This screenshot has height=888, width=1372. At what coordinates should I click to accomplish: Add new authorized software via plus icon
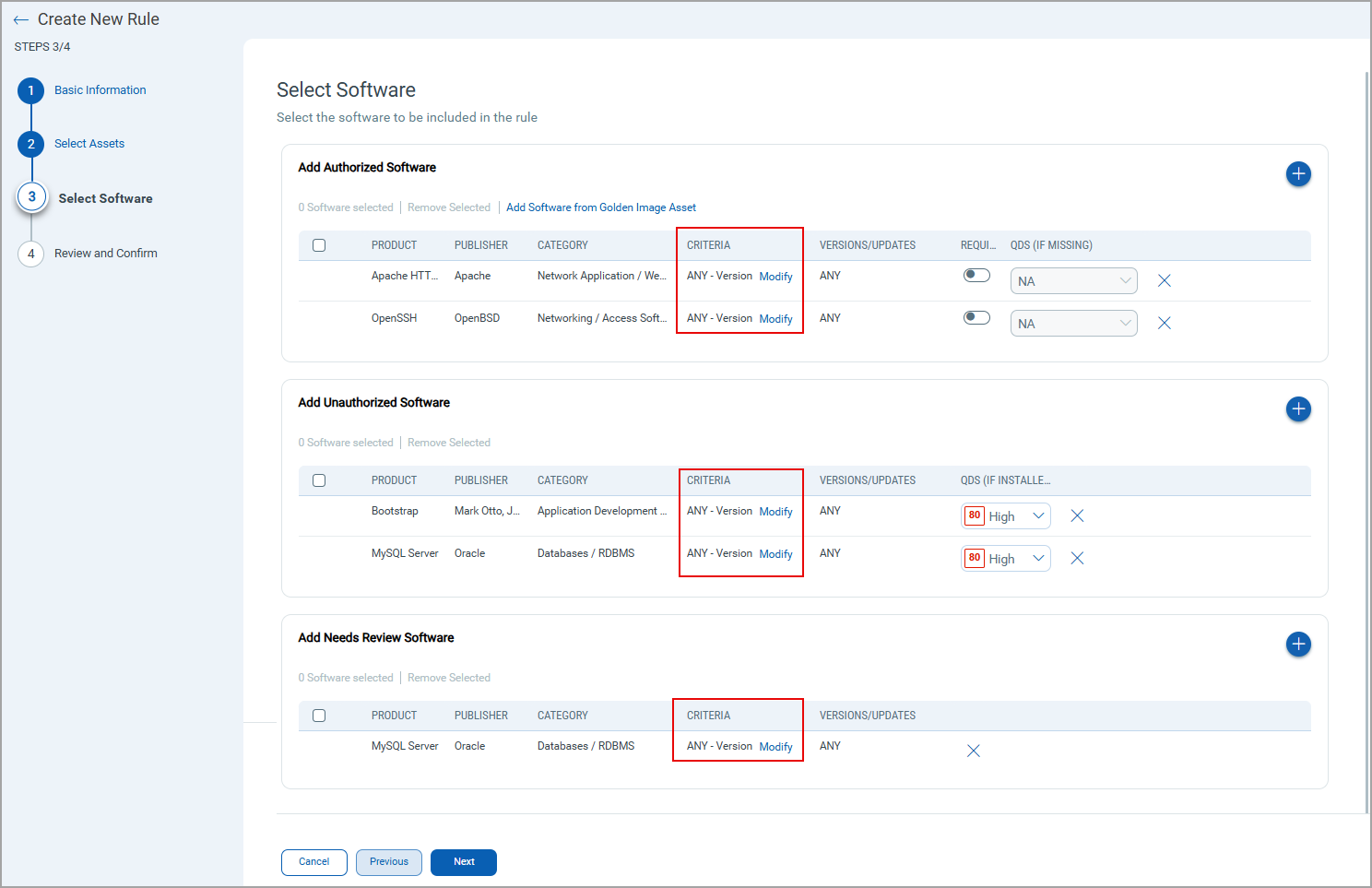point(1298,173)
